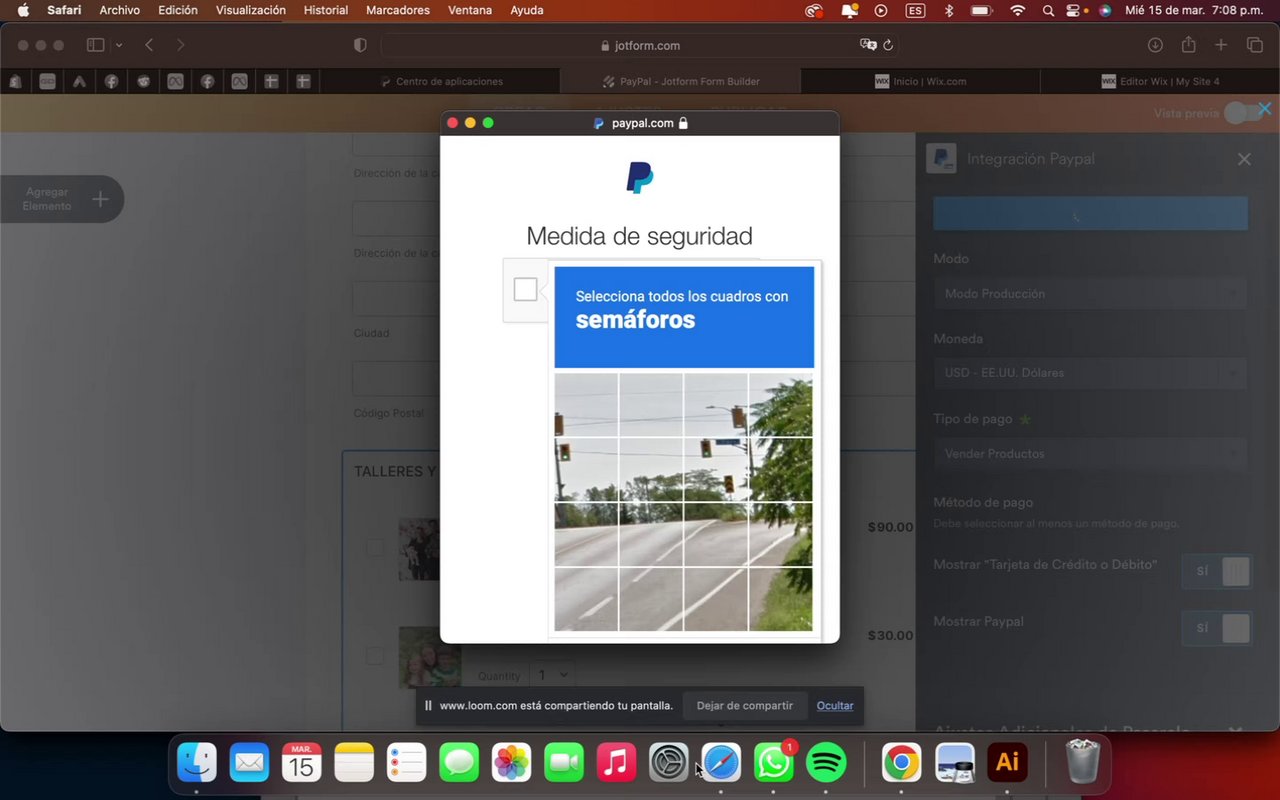Open Siri from the menu bar
The width and height of the screenshot is (1280, 800).
(1104, 10)
